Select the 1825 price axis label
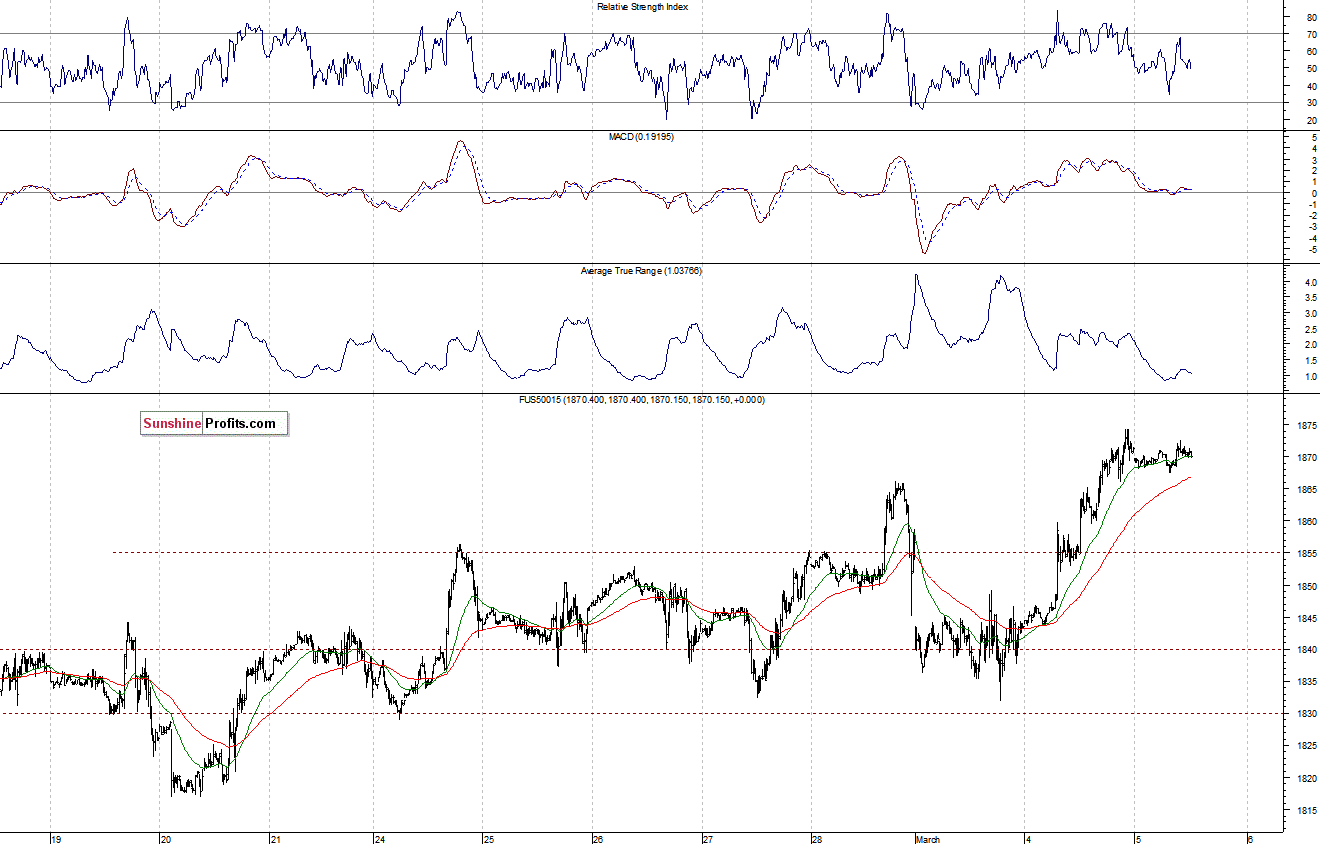Viewport: 1320px width, 844px height. click(1307, 746)
